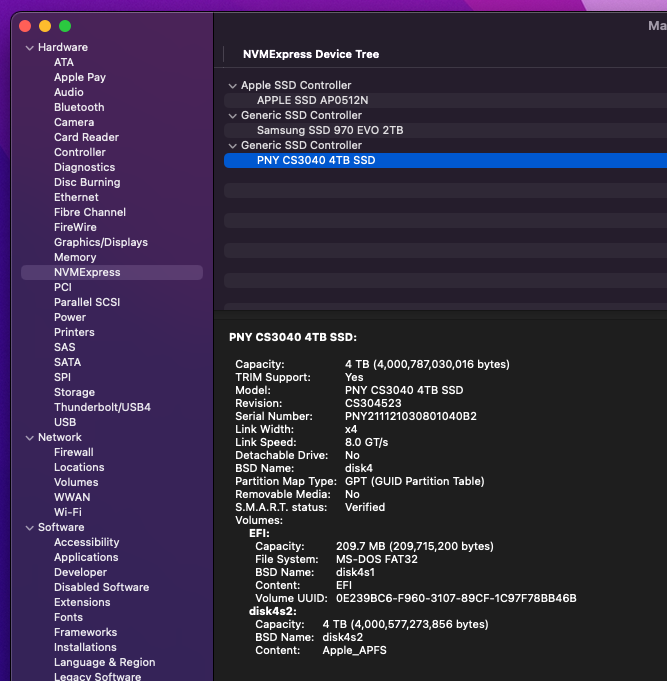Open Diagnostics in sidebar
The image size is (667, 681).
85,167
